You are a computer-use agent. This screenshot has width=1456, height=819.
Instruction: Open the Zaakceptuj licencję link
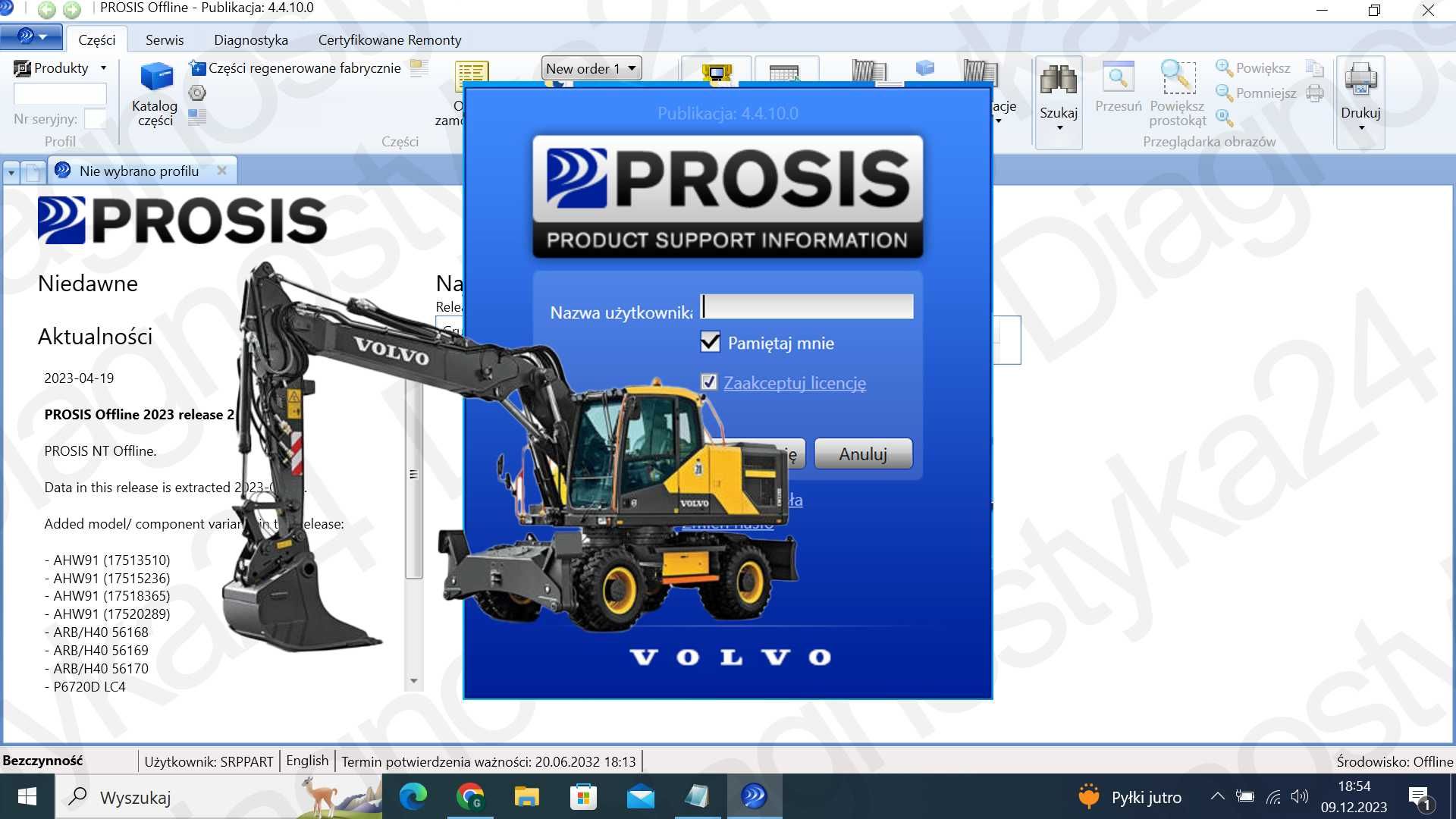pos(794,383)
